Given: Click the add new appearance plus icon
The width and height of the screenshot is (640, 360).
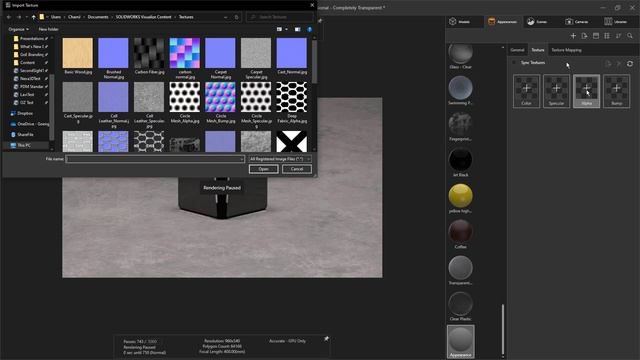Looking at the screenshot, I should point(573,36).
